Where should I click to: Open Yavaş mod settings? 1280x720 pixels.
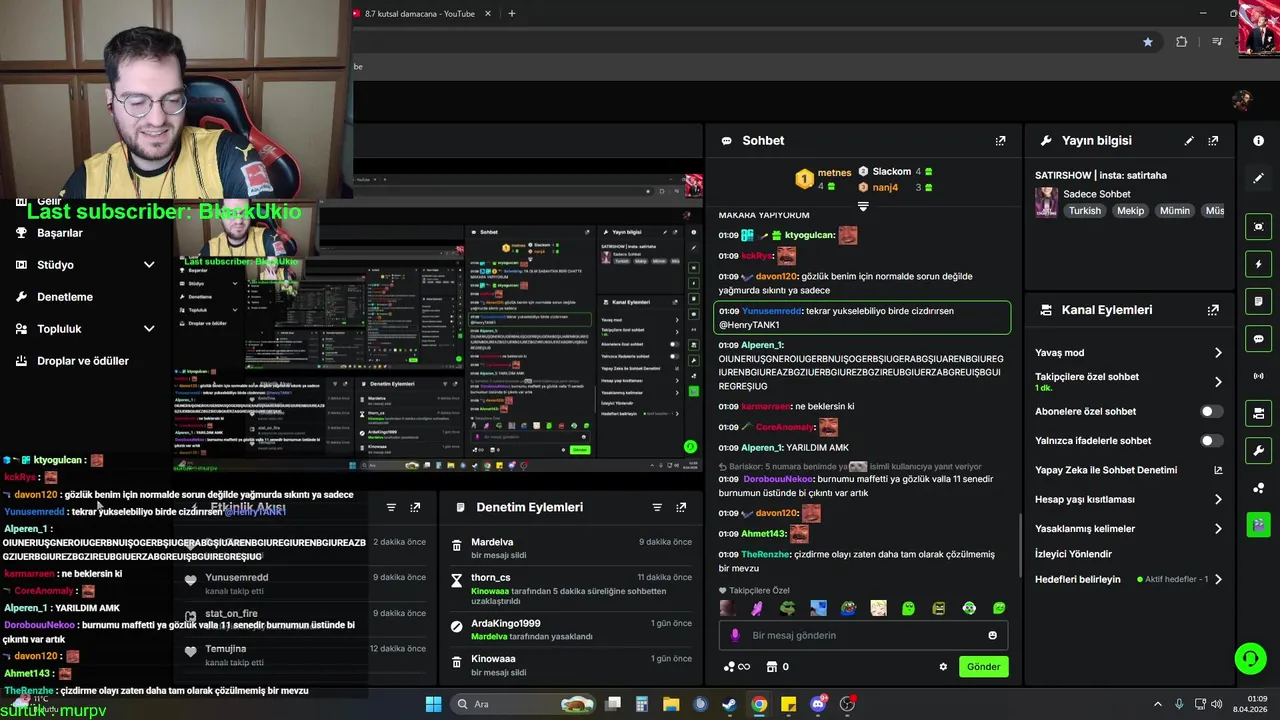[x=1128, y=353]
